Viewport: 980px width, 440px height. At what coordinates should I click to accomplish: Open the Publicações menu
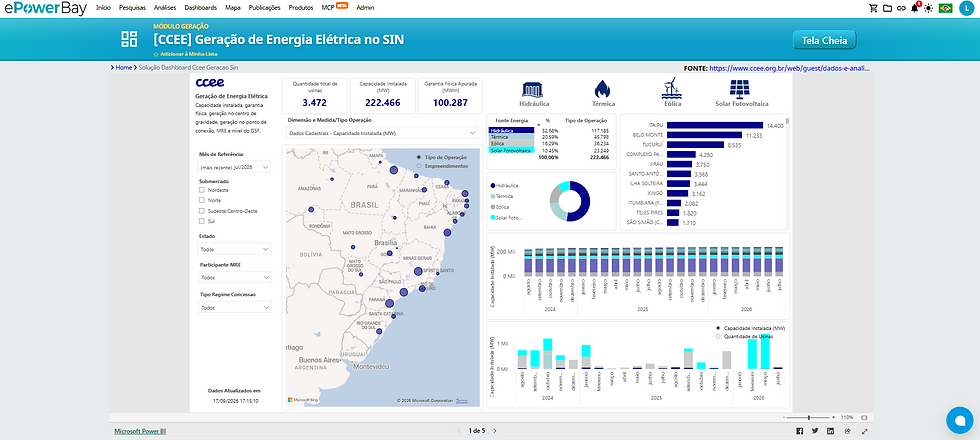tap(264, 8)
